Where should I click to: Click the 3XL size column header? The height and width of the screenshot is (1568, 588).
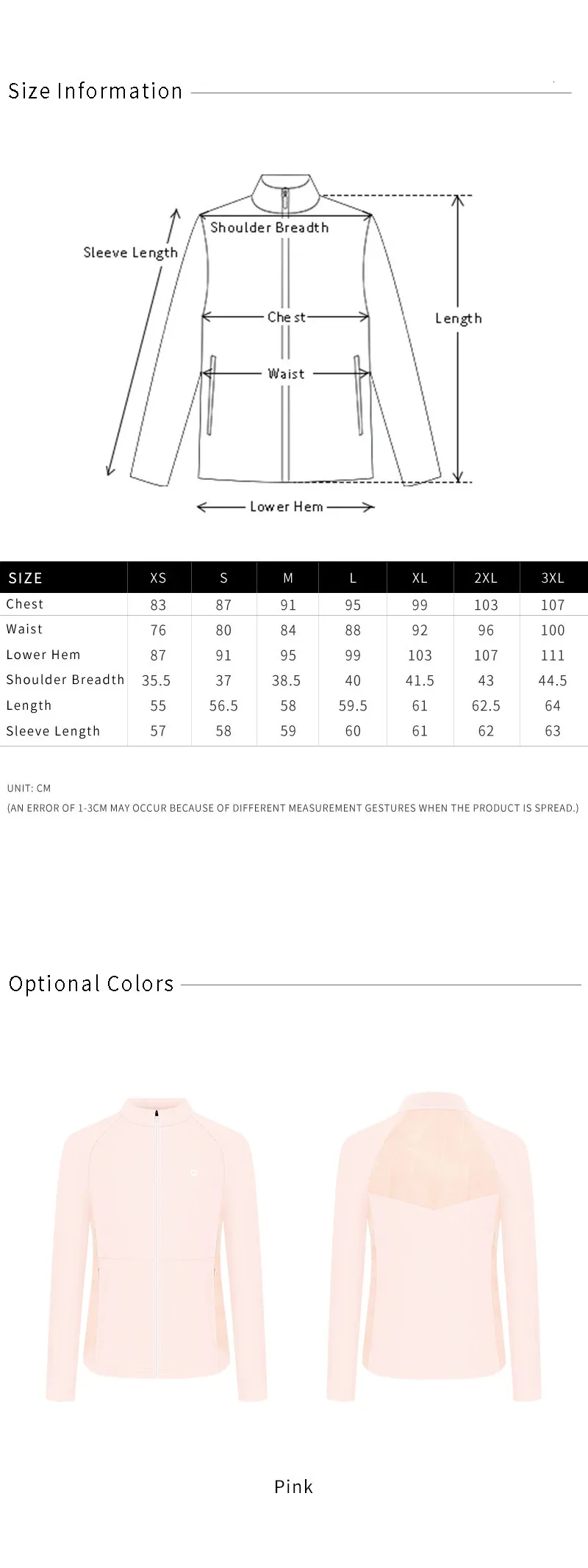(x=553, y=578)
